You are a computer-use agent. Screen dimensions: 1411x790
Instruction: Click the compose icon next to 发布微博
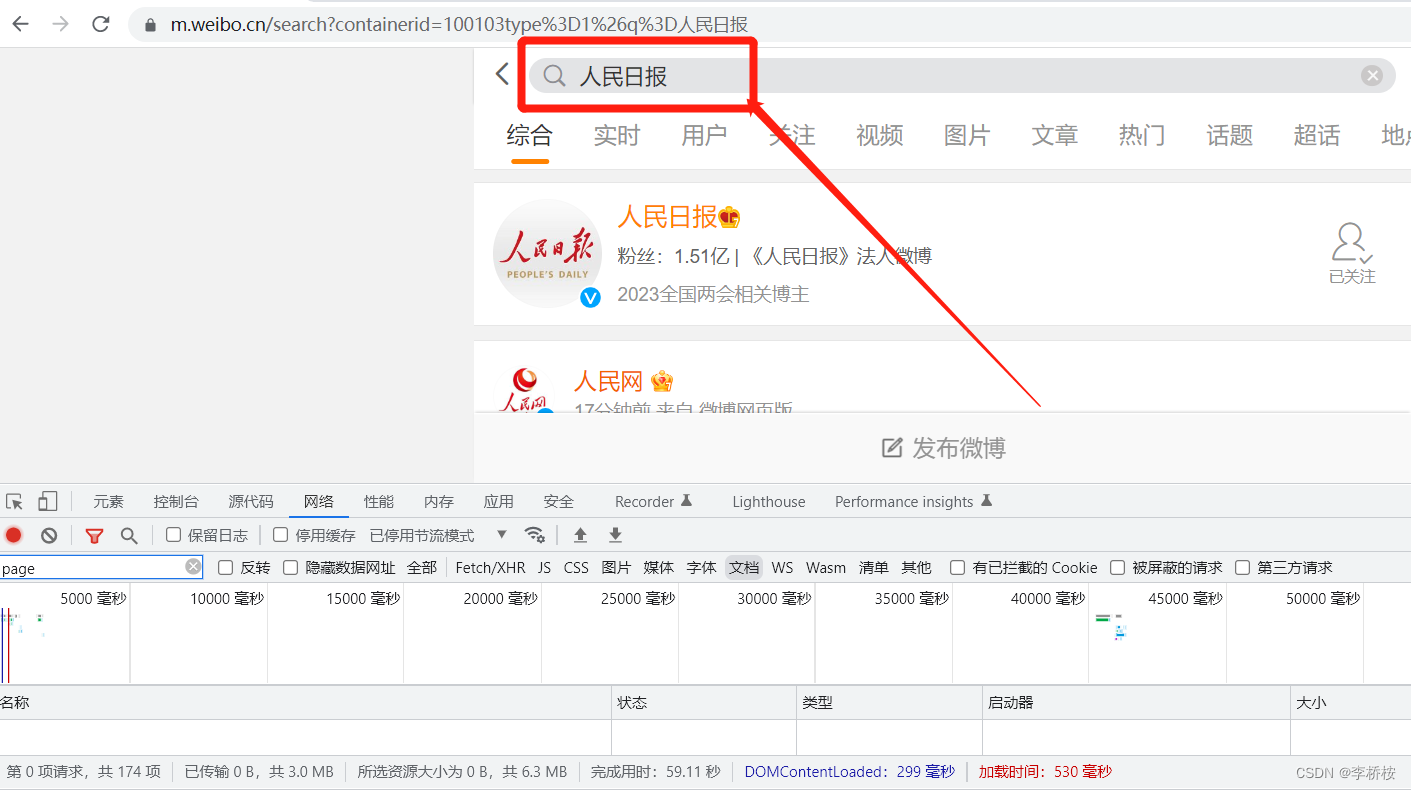(892, 448)
